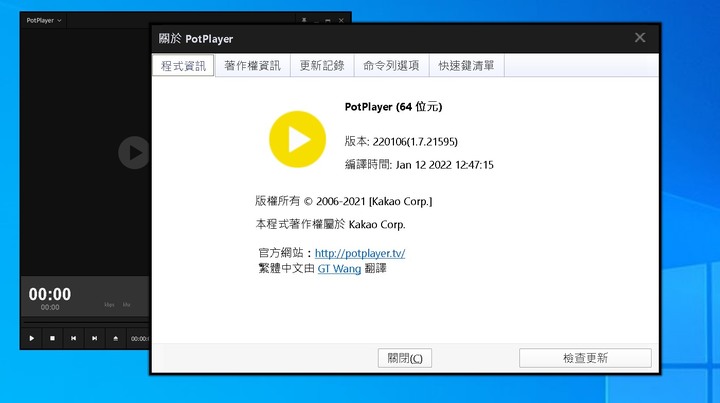This screenshot has height=403, width=720.
Task: Maximize the PotPlayer main window
Action: tap(328, 20)
